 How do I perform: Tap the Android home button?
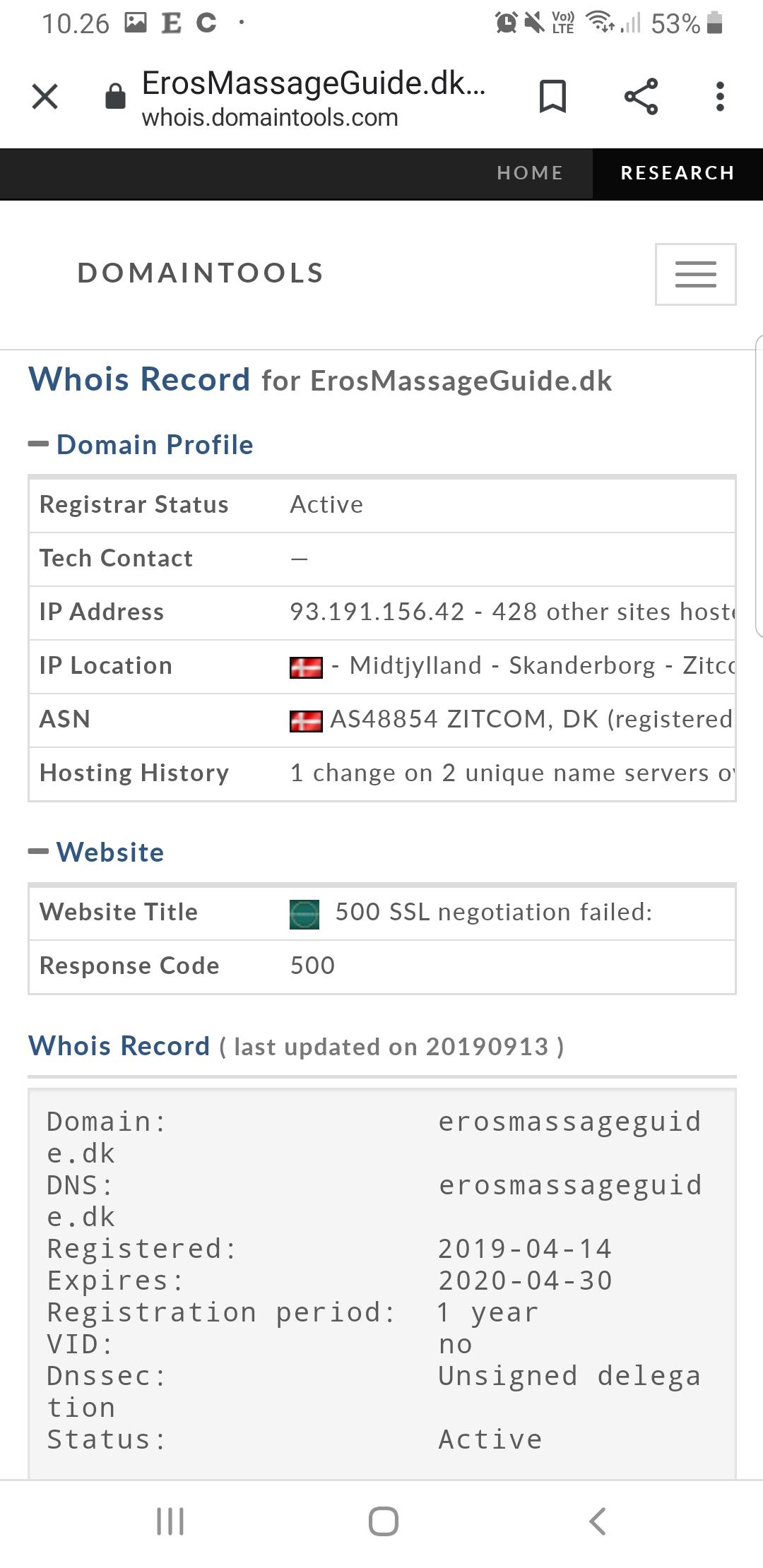[384, 1521]
